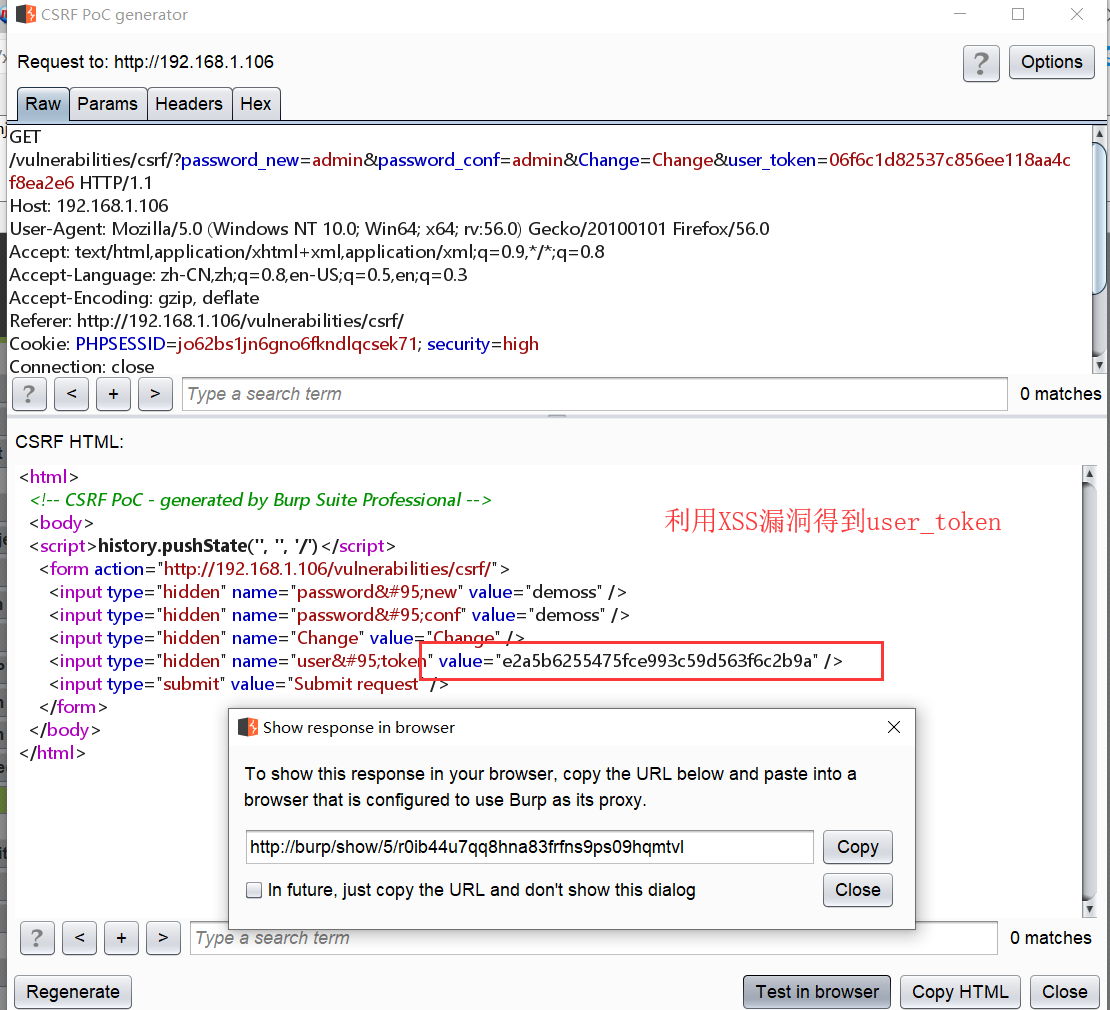Image resolution: width=1110 pixels, height=1010 pixels.
Task: Click the security=high cookie value
Action: (521, 344)
